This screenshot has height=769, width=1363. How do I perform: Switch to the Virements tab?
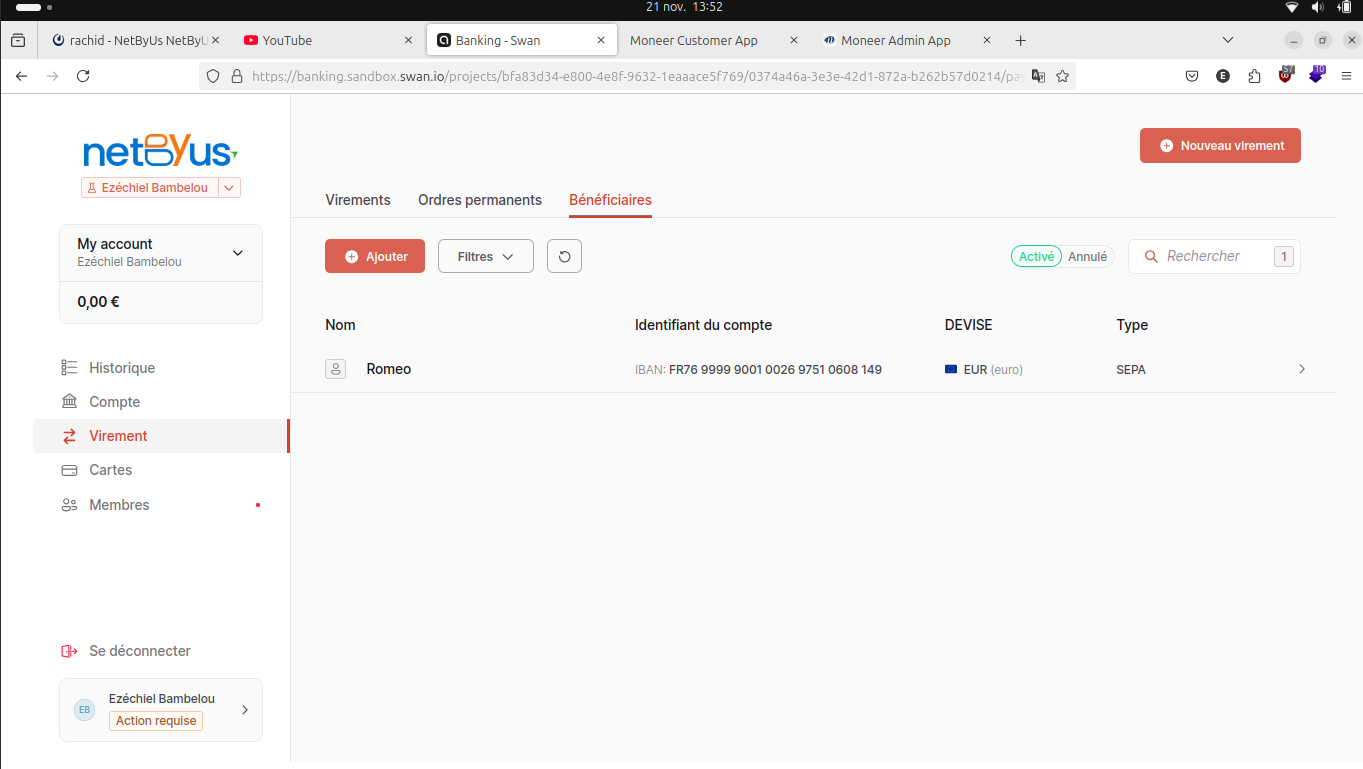(358, 200)
